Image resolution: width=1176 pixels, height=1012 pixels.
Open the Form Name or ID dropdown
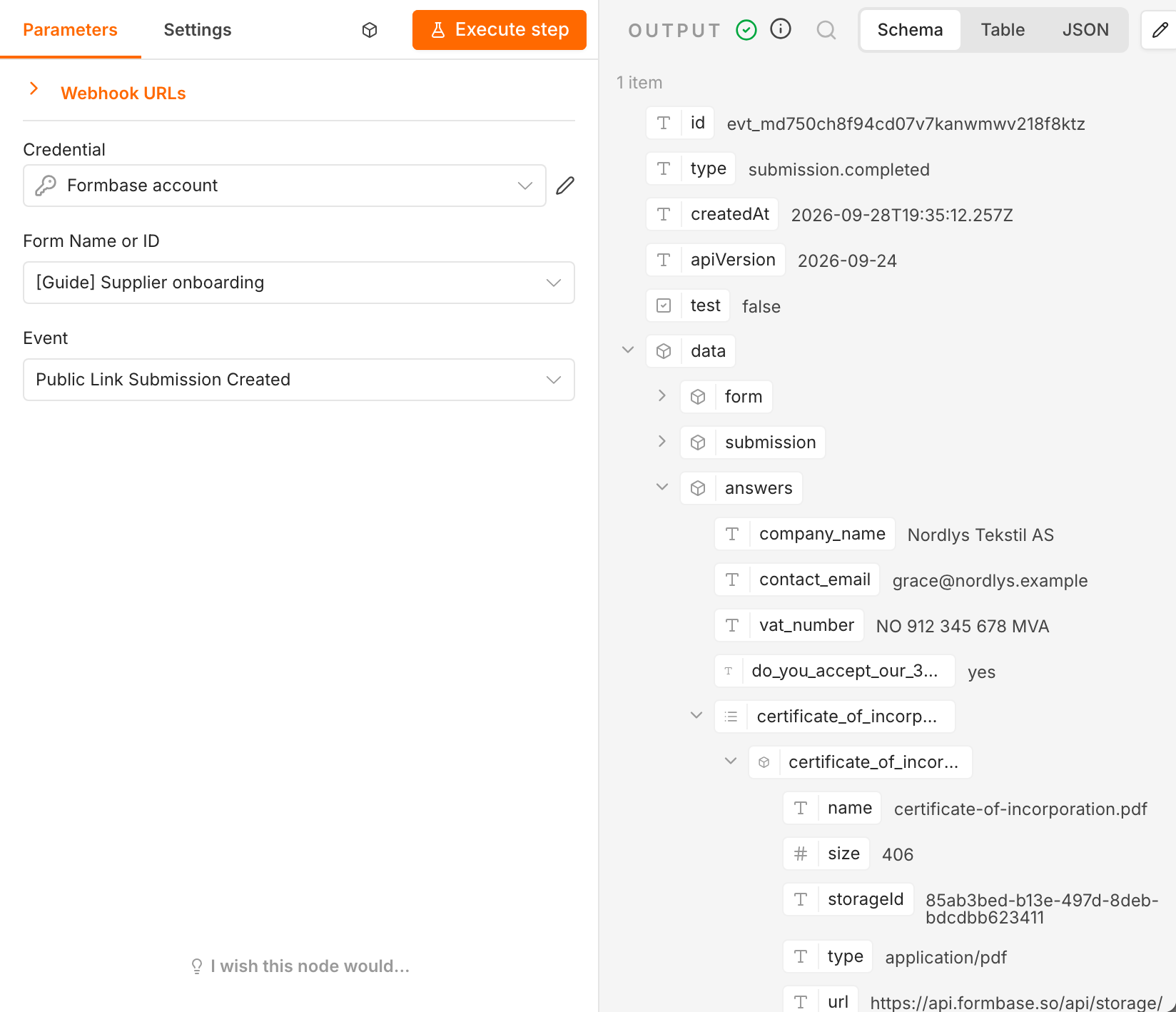299,283
